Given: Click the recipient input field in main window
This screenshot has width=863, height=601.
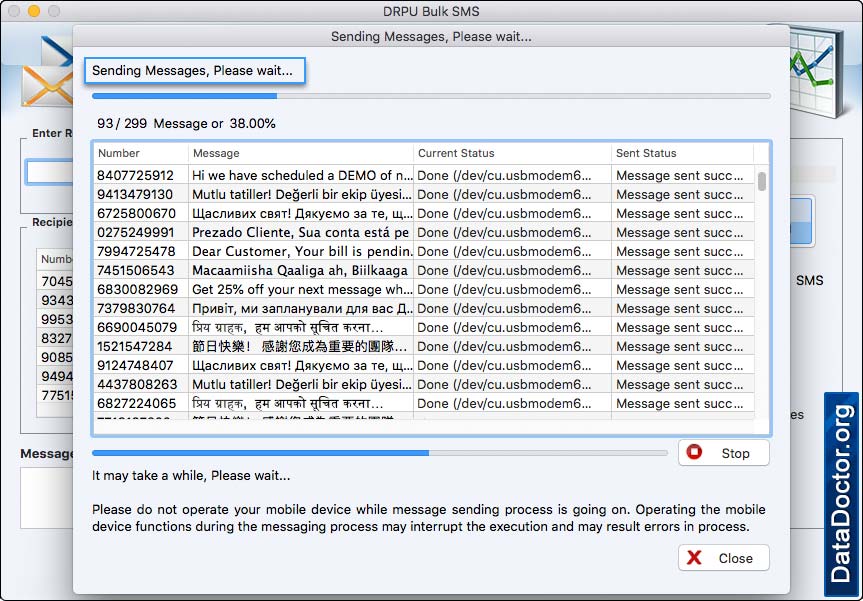Looking at the screenshot, I should (50, 172).
